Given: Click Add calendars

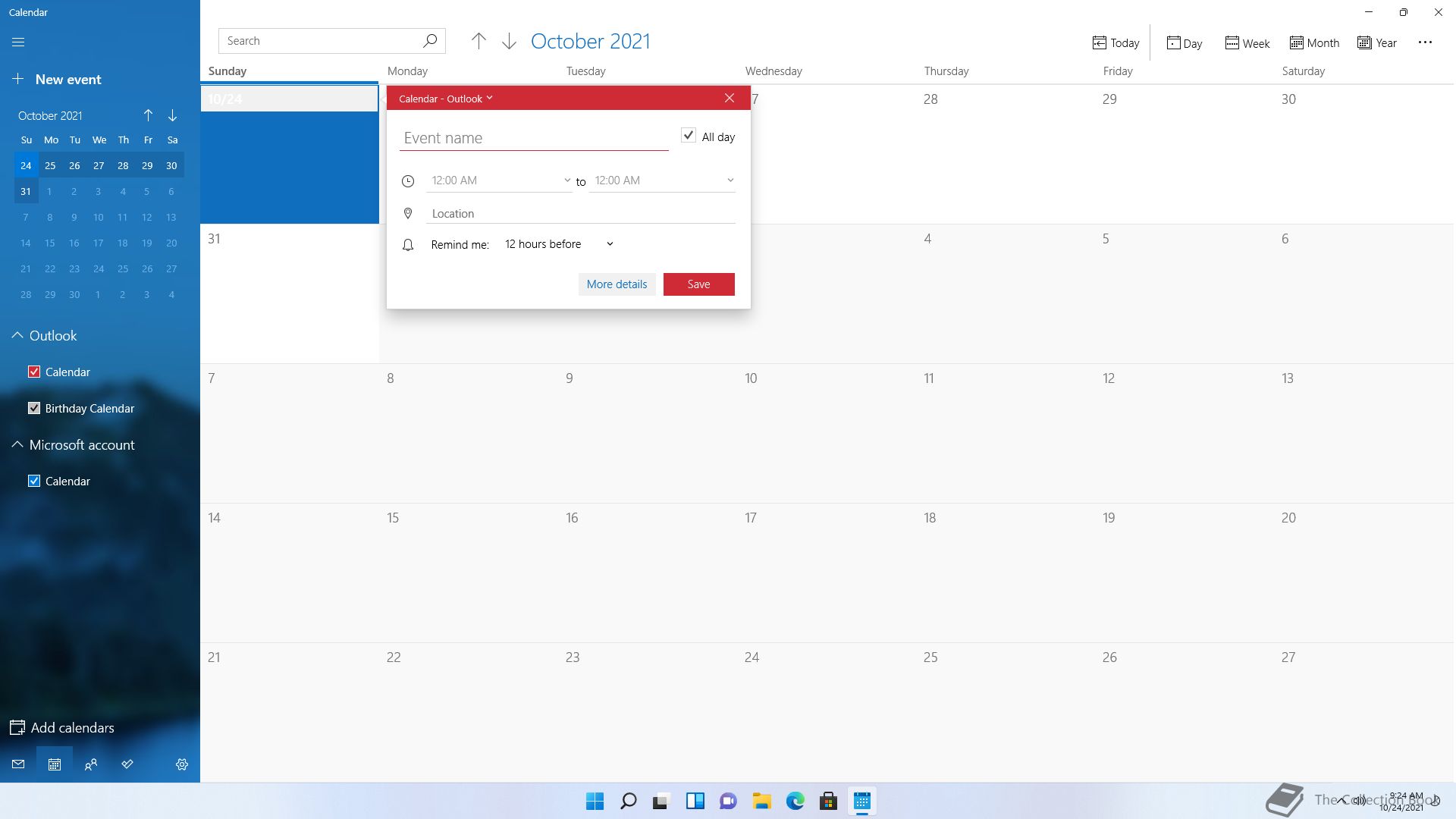Looking at the screenshot, I should tap(62, 728).
